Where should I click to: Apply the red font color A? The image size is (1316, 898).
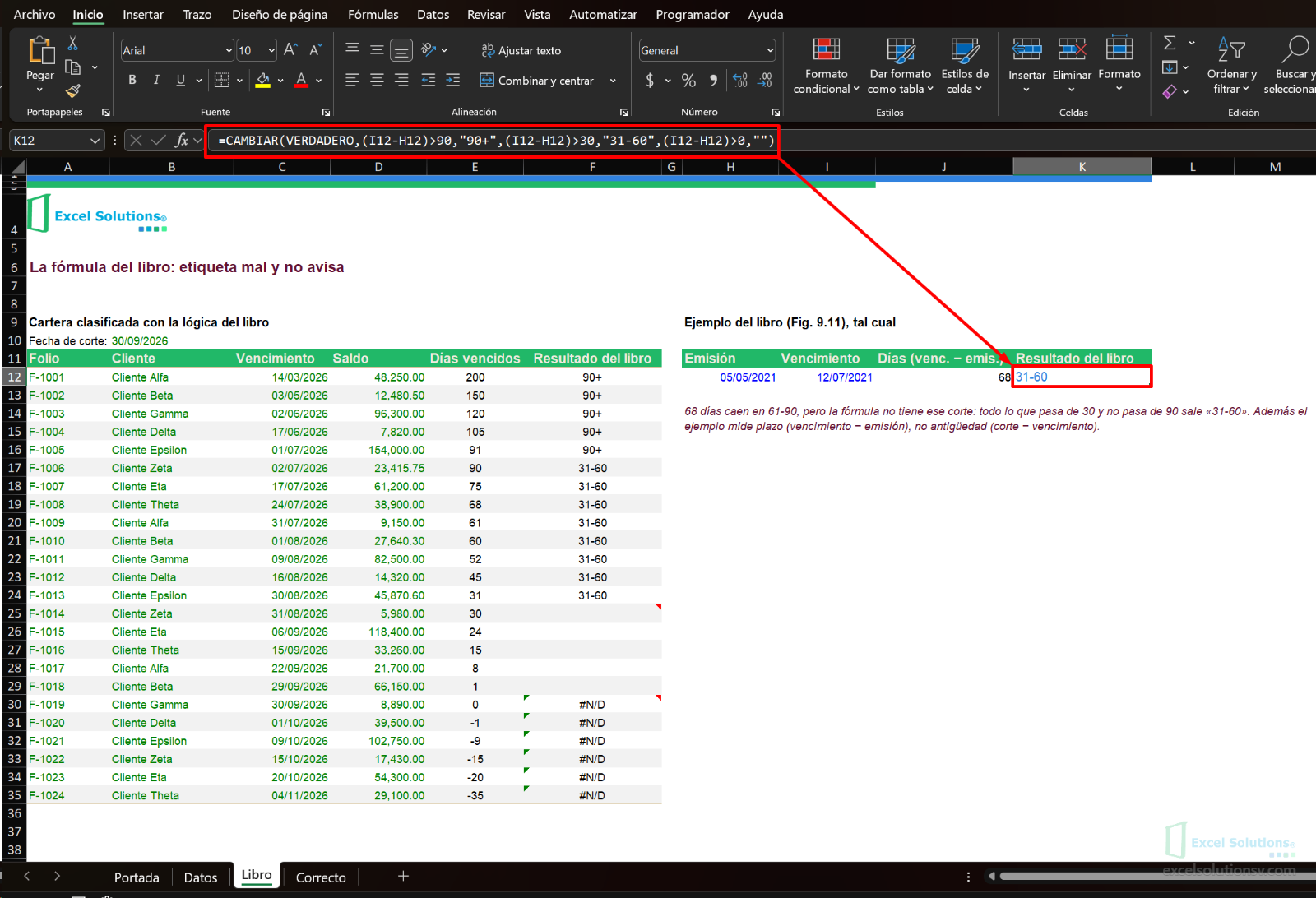tap(301, 80)
